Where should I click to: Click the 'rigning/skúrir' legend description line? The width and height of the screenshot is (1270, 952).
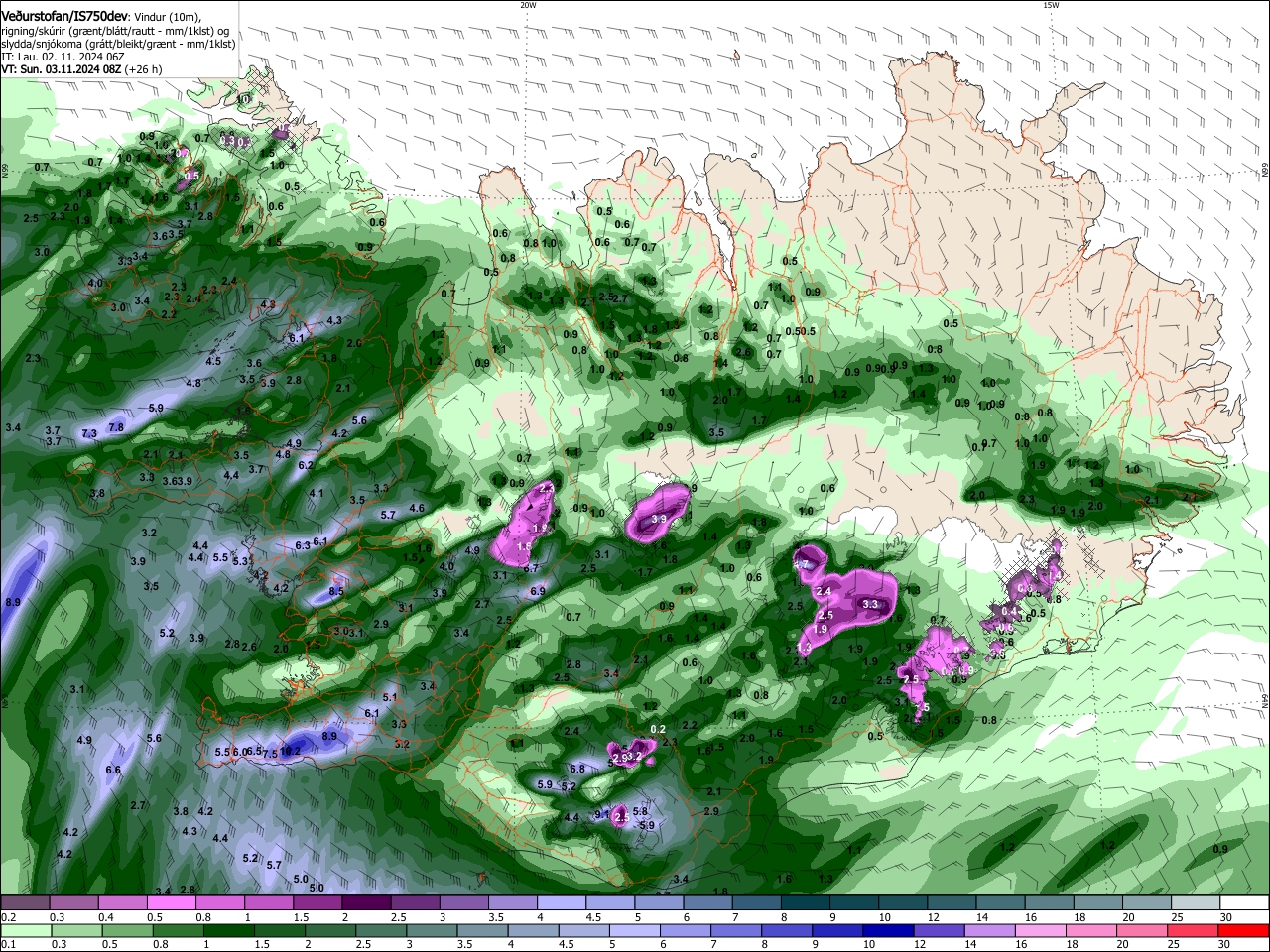pos(116,31)
